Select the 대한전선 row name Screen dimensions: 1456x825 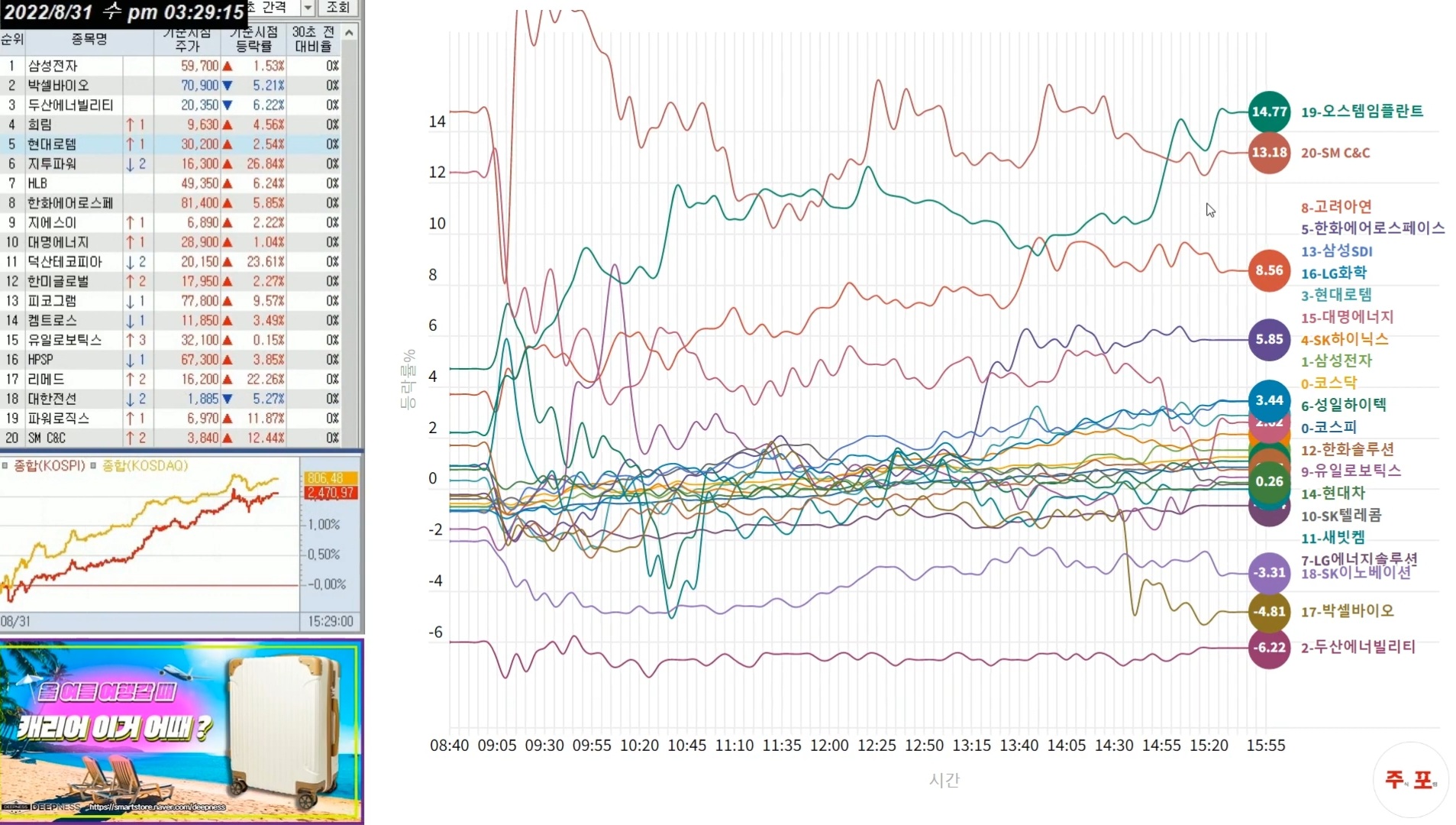[x=52, y=399]
